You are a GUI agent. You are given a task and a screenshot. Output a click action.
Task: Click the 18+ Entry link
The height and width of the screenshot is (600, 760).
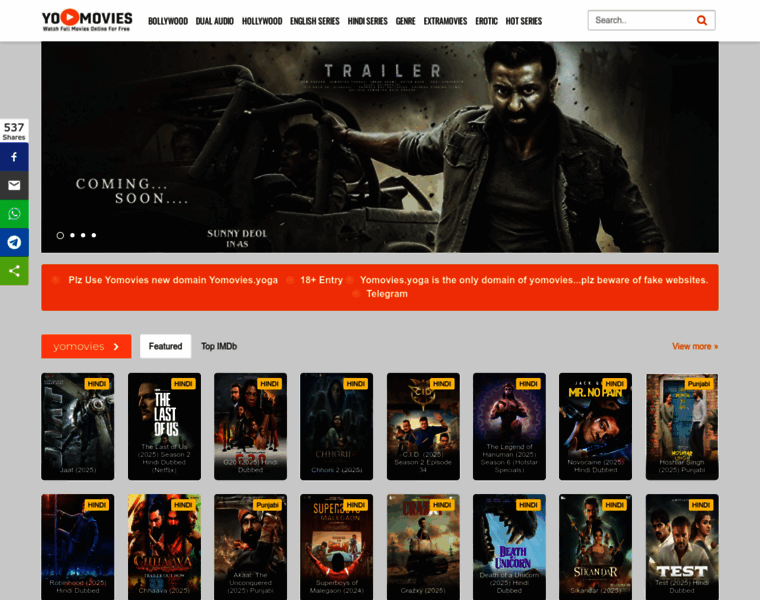(x=321, y=280)
